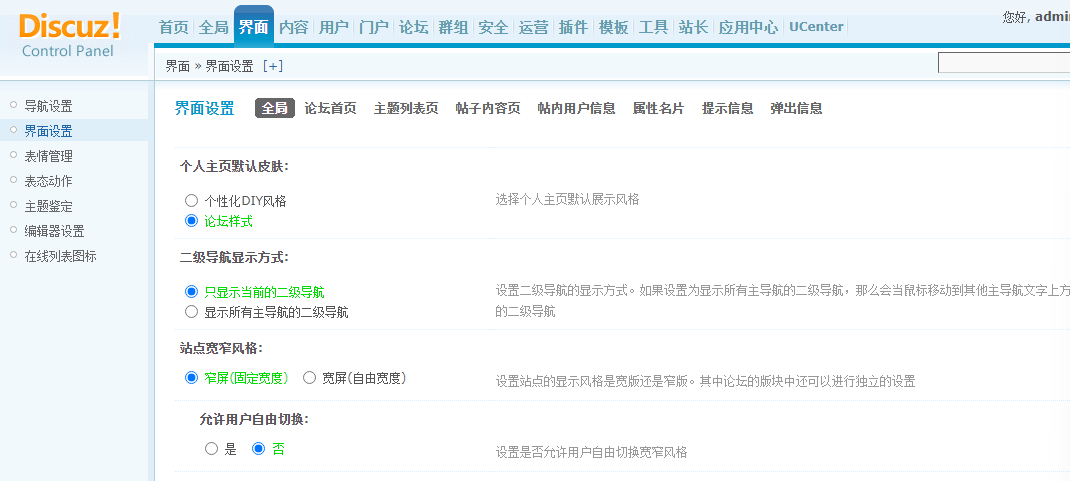Screen dimensions: 1070x481
Task: Select 显示所有主导航的二级导航 option
Action: point(192,312)
